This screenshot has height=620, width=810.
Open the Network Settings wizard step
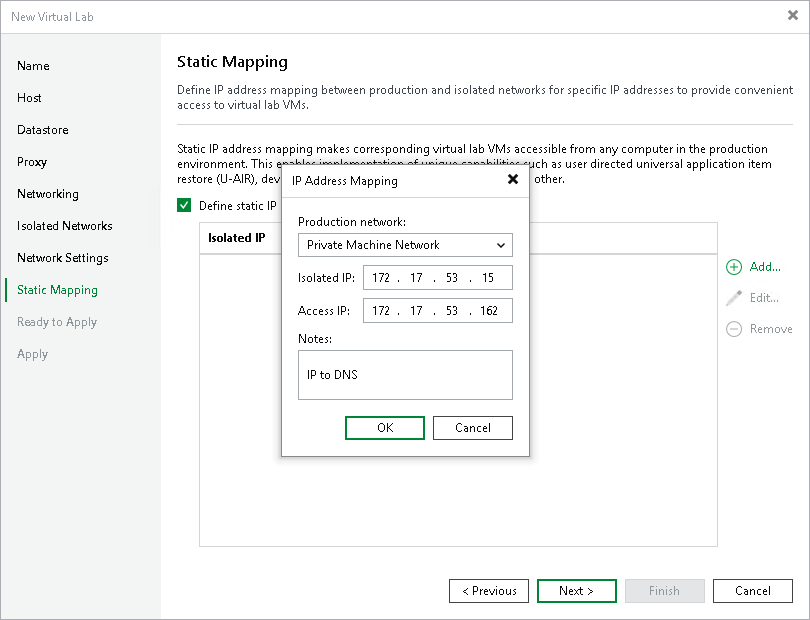[x=63, y=258]
